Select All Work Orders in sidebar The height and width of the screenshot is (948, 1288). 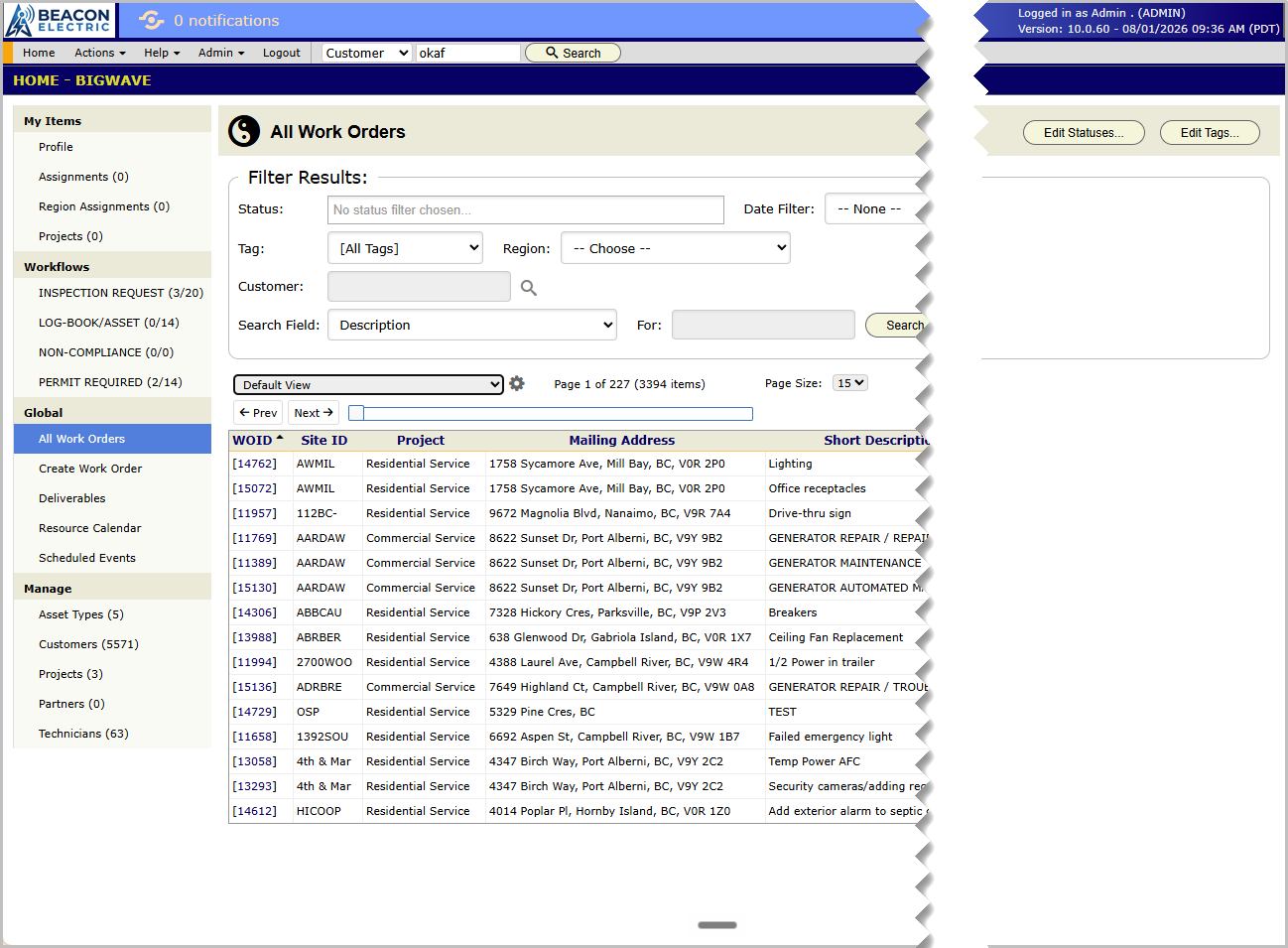pyautogui.click(x=112, y=439)
